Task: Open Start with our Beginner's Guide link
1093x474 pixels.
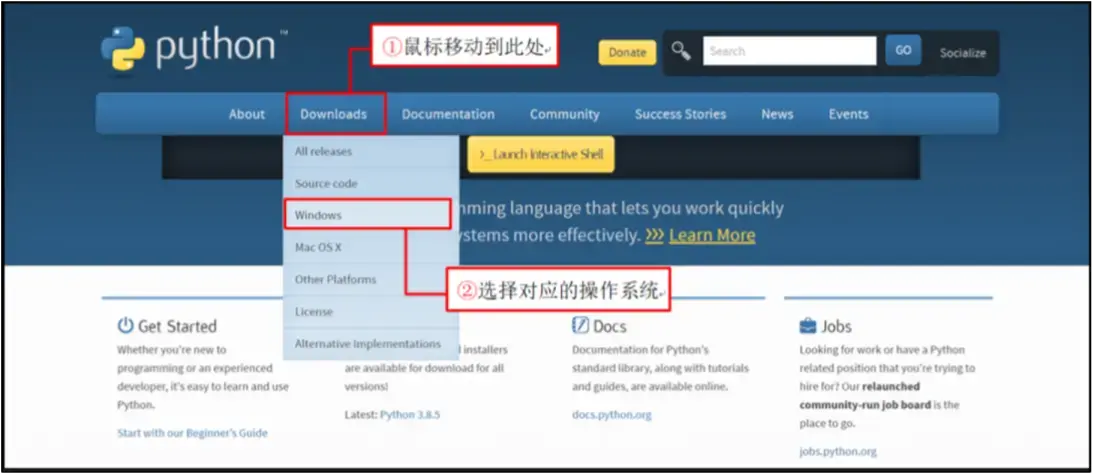Action: [x=192, y=433]
